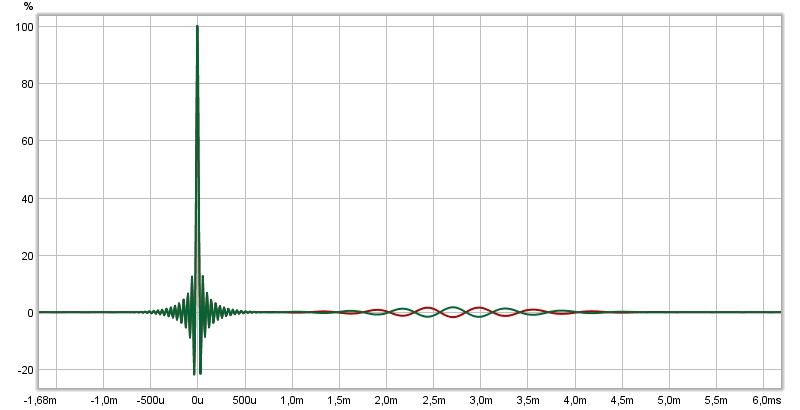Click the 6,0ms time label
This screenshot has width=800, height=410.
[766, 401]
